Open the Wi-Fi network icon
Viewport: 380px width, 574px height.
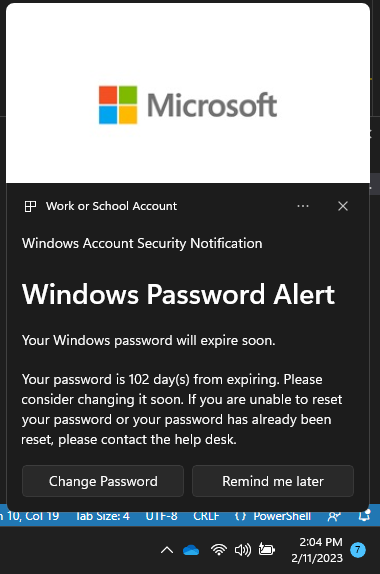(x=219, y=550)
